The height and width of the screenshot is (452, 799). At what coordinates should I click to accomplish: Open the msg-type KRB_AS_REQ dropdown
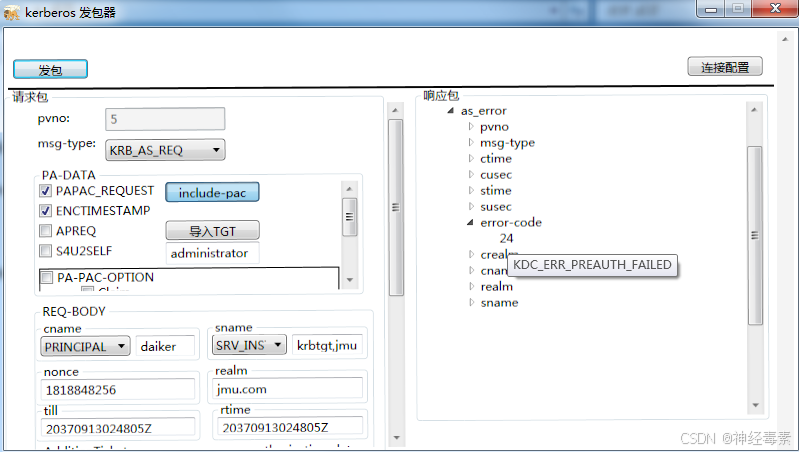[165, 150]
